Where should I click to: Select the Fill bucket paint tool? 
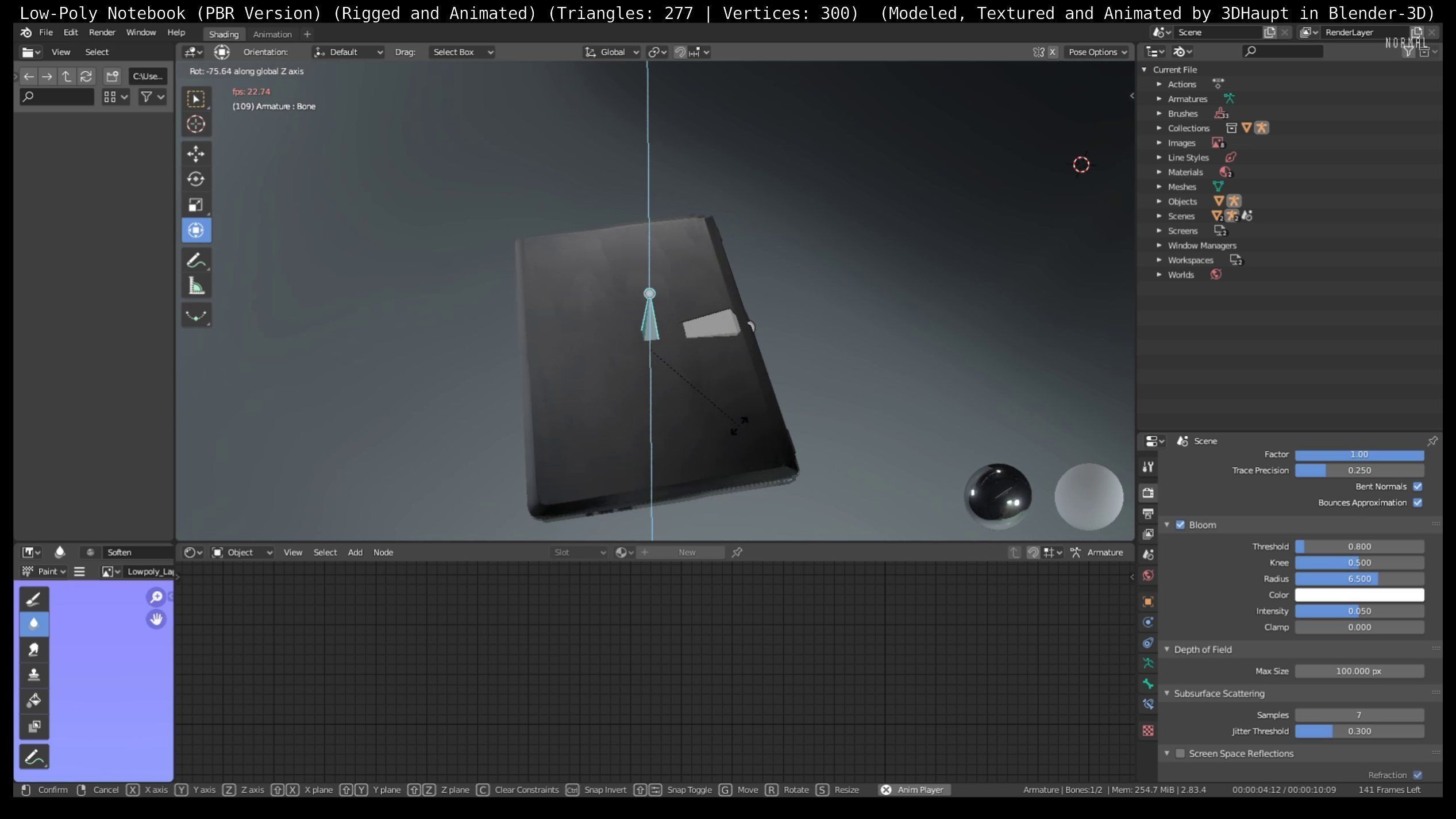click(34, 700)
